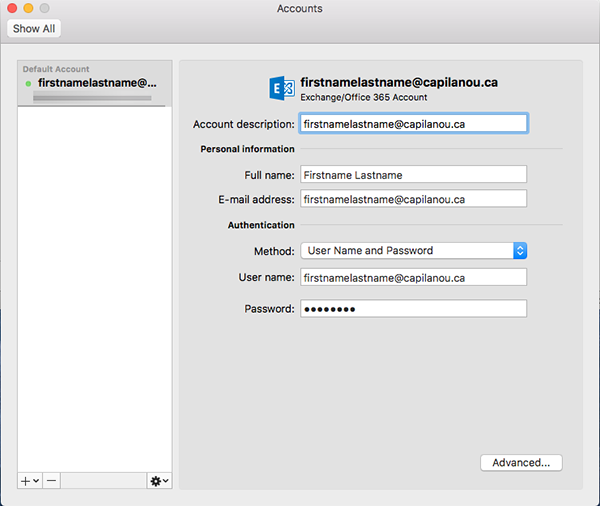
Task: Click the minus remove account button
Action: (52, 481)
